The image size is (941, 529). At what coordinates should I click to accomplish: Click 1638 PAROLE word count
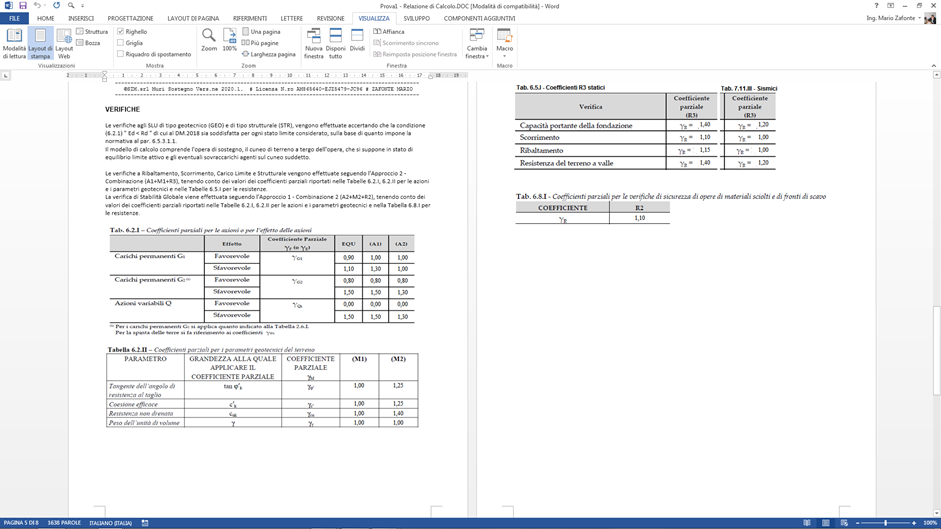tap(64, 523)
